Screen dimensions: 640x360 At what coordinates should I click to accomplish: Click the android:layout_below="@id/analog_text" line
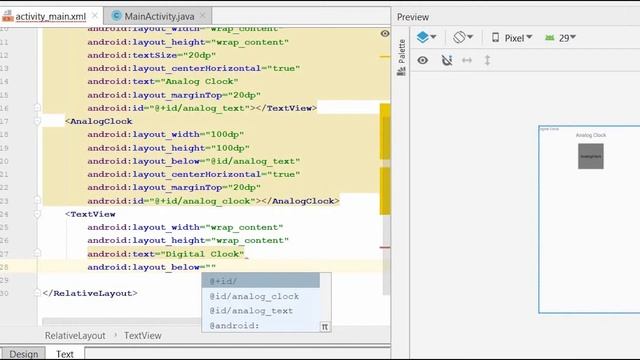tap(194, 161)
